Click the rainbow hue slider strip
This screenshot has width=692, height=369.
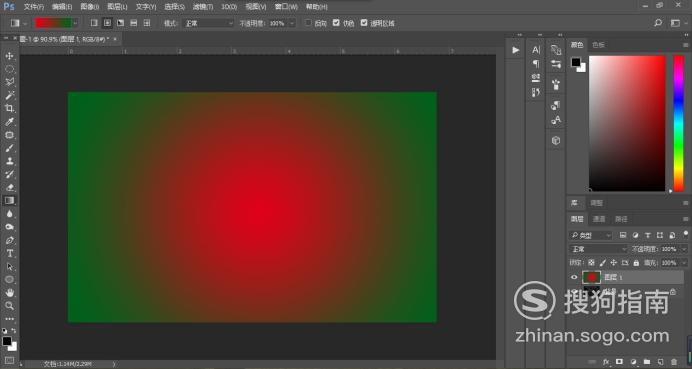678,123
